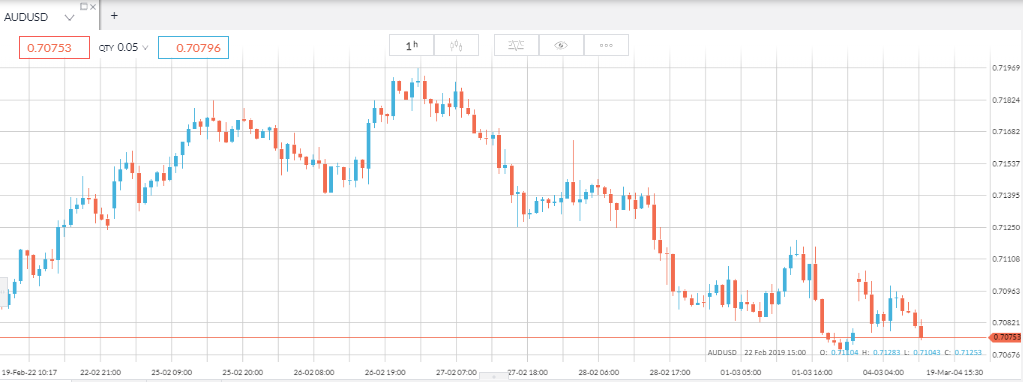This screenshot has height=382, width=1023.
Task: Open the candlestick chart type selector
Action: (x=457, y=45)
